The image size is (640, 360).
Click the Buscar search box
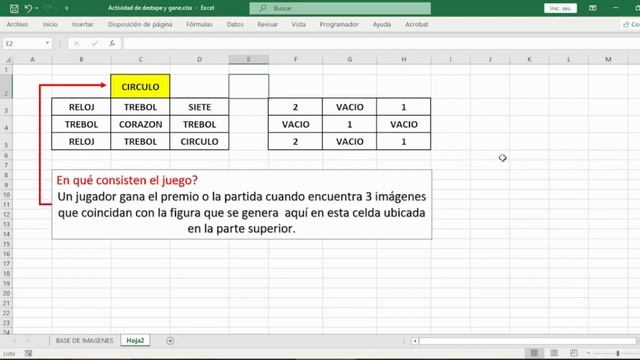(x=340, y=8)
